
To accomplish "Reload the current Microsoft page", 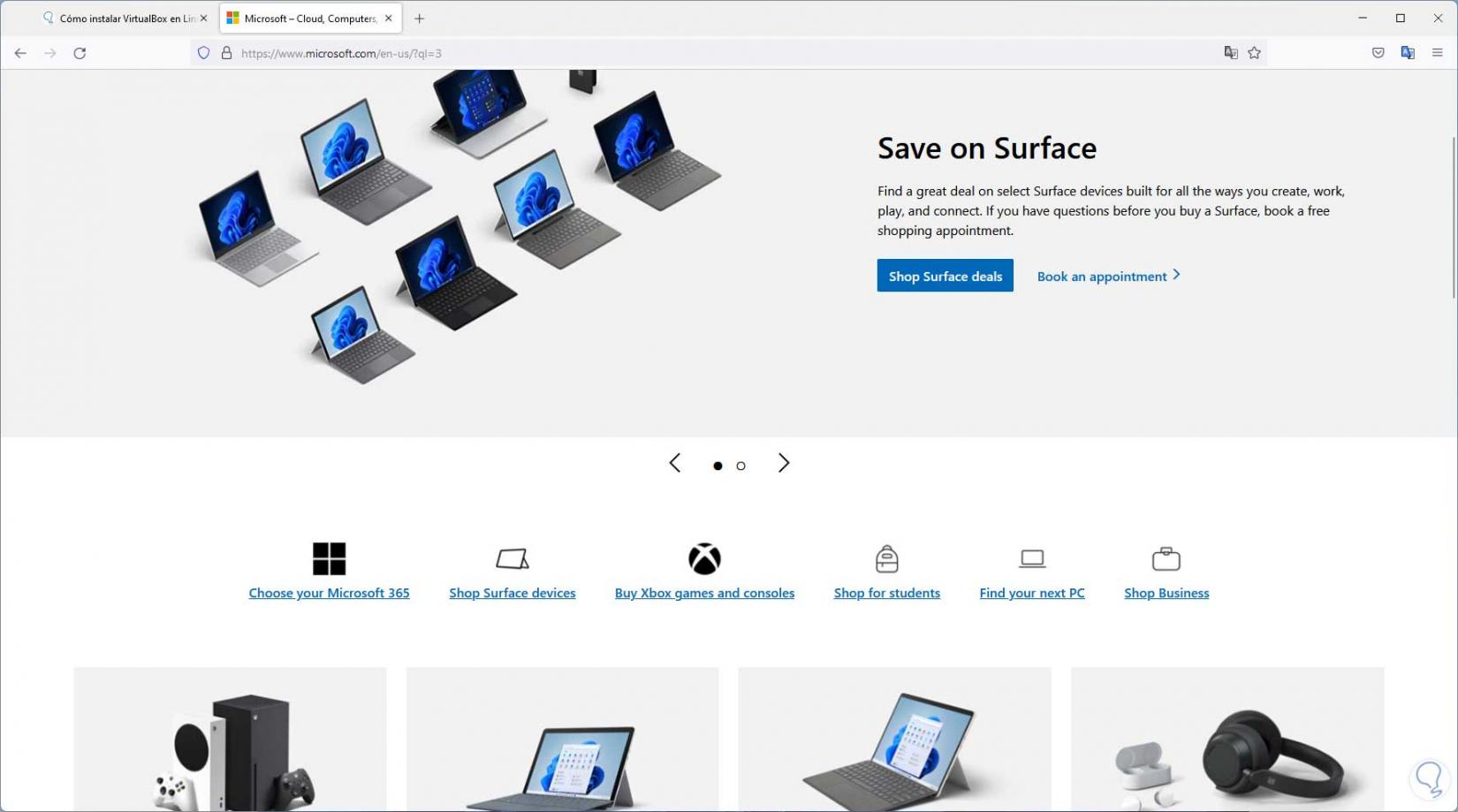I will (x=80, y=53).
